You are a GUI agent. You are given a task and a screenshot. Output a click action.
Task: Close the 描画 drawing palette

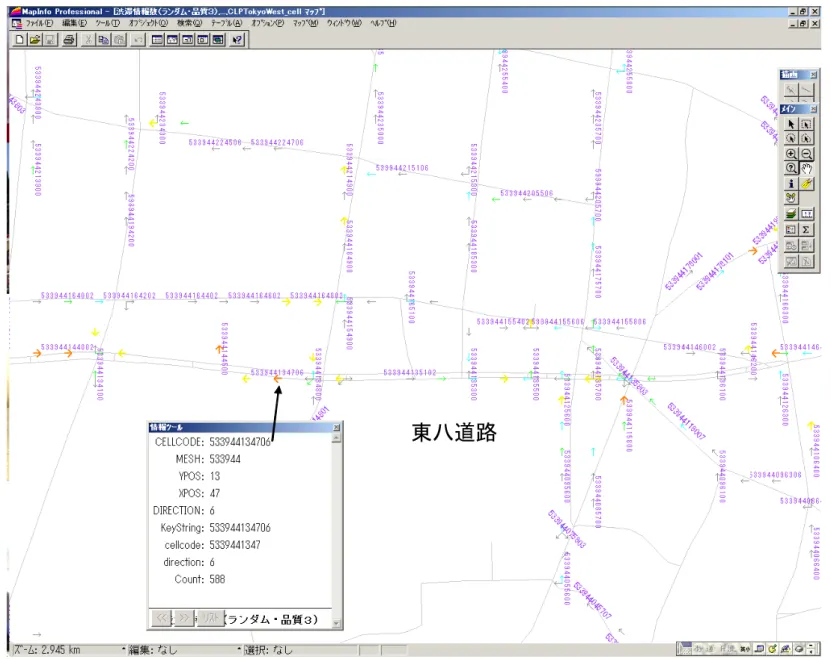[x=814, y=75]
